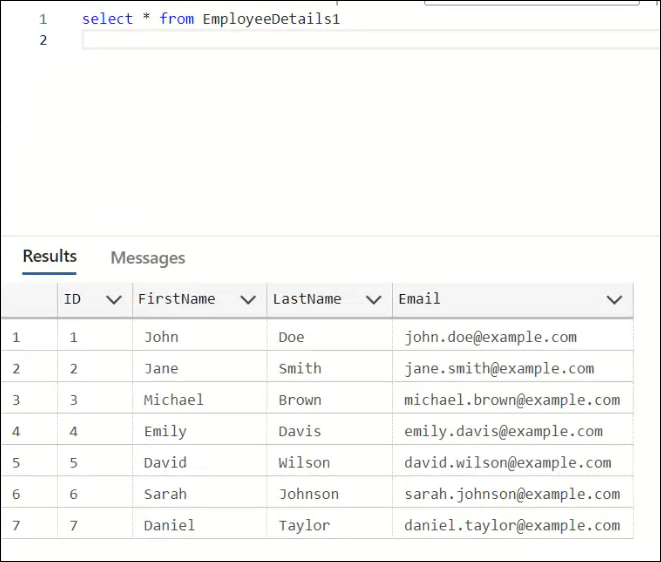Click the 'Doe' last name cell
Viewport: 661px width, 562px height.
pos(329,337)
